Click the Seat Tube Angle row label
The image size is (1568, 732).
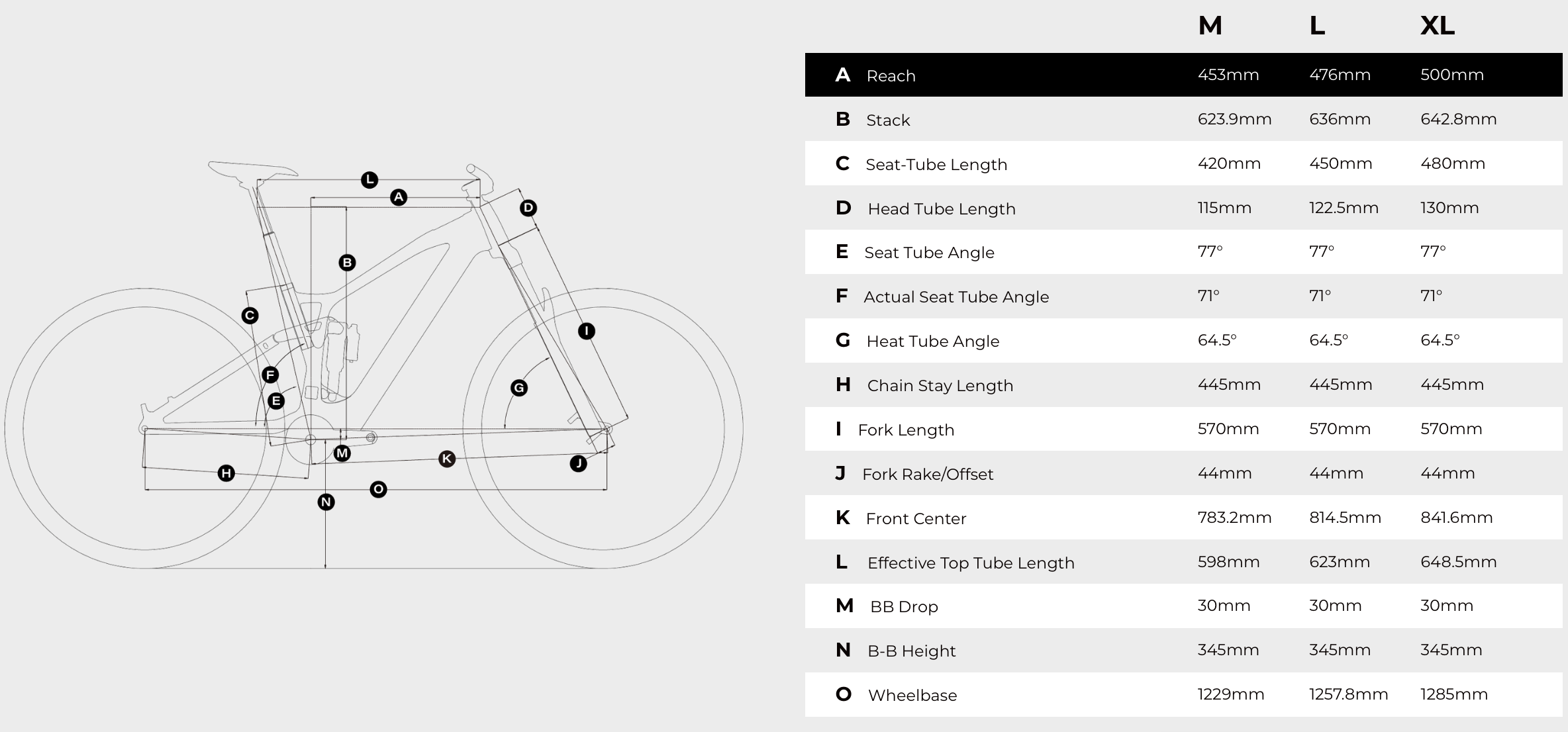[x=929, y=252]
